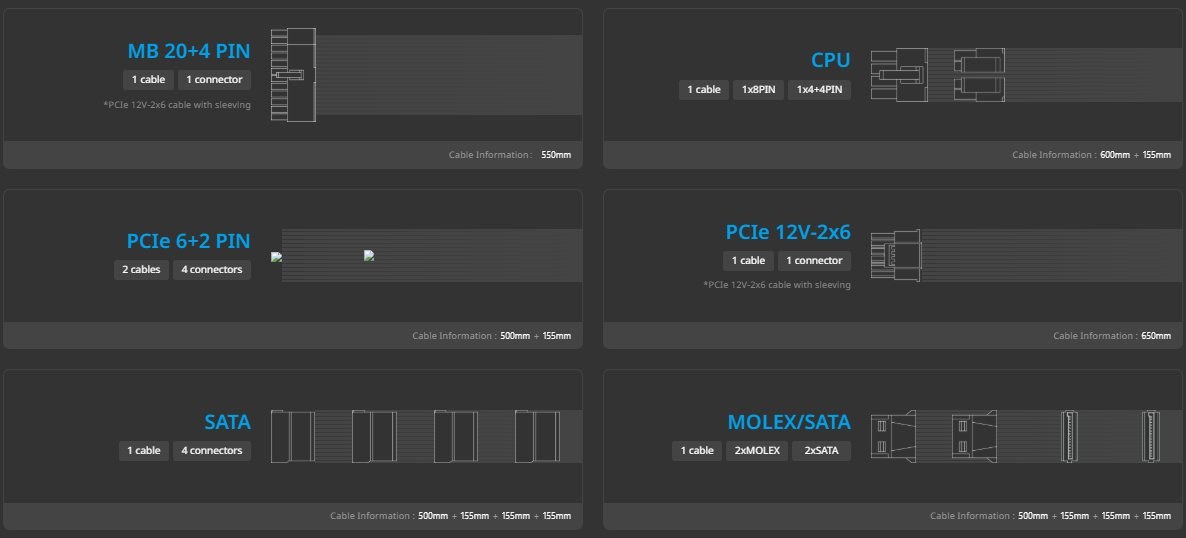Image resolution: width=1186 pixels, height=538 pixels.
Task: Click the last SATA connector in SATA card
Action: (537, 436)
